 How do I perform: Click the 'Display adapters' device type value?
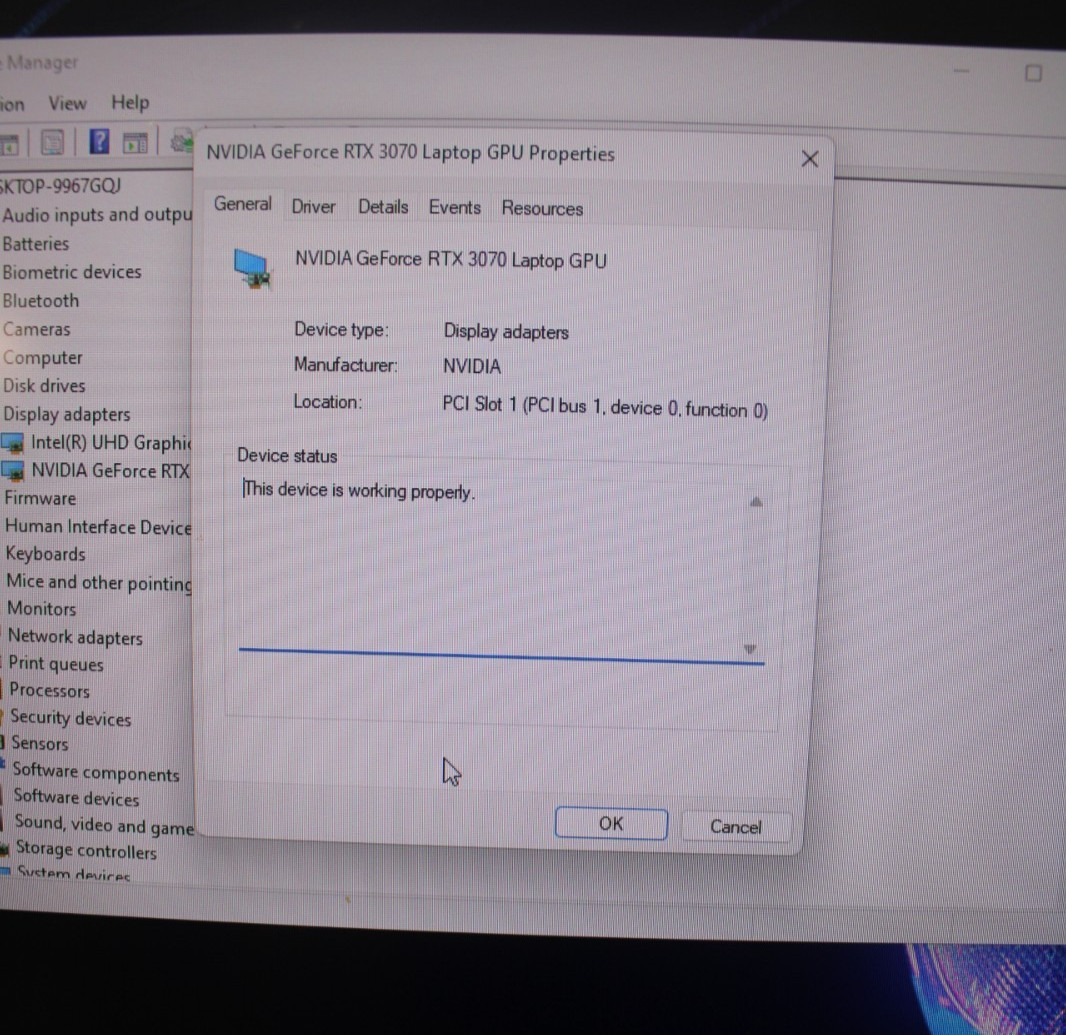pyautogui.click(x=506, y=332)
